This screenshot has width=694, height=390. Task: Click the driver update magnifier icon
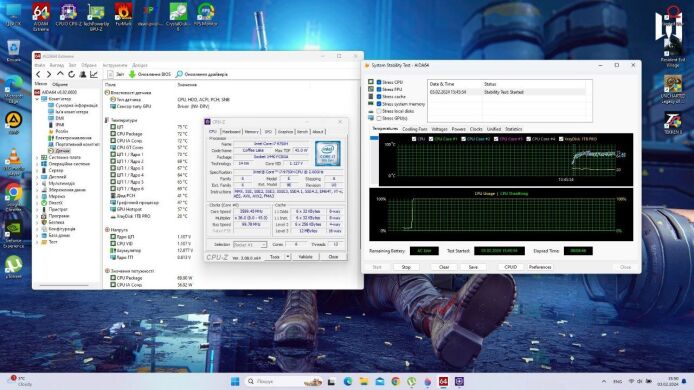coord(179,74)
